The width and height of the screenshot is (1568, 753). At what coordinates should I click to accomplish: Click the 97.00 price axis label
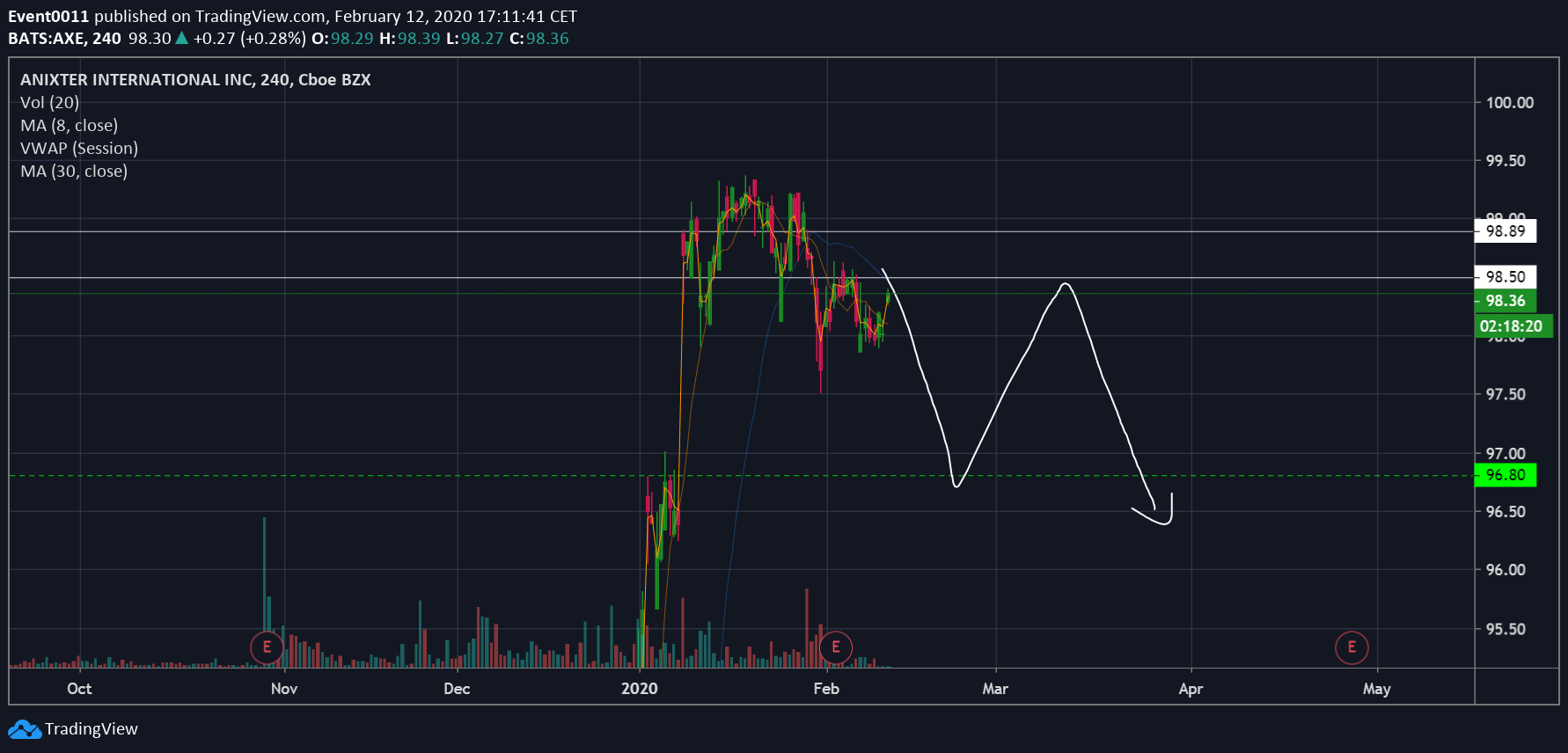click(1506, 454)
